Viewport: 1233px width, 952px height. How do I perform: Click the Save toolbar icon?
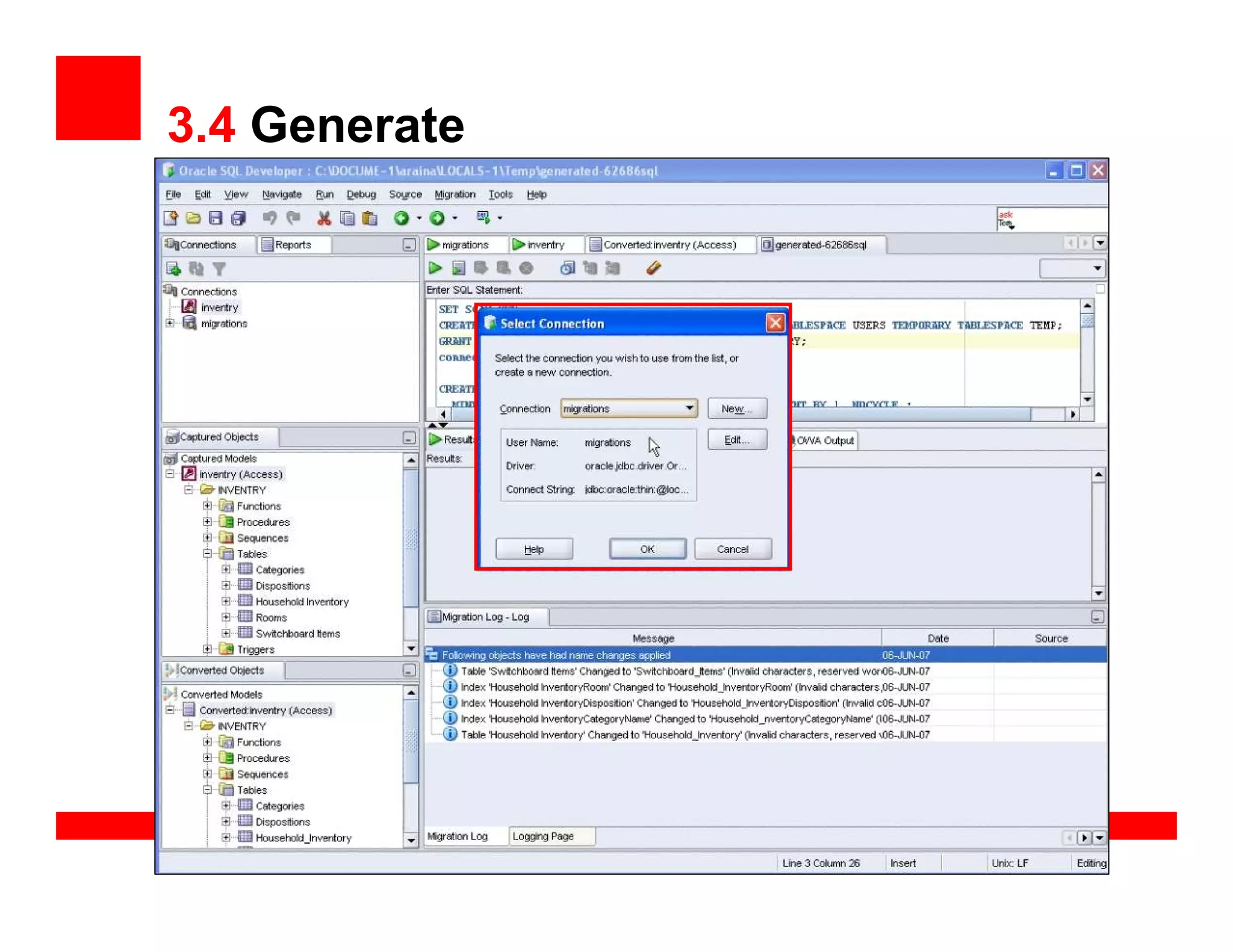[x=216, y=218]
